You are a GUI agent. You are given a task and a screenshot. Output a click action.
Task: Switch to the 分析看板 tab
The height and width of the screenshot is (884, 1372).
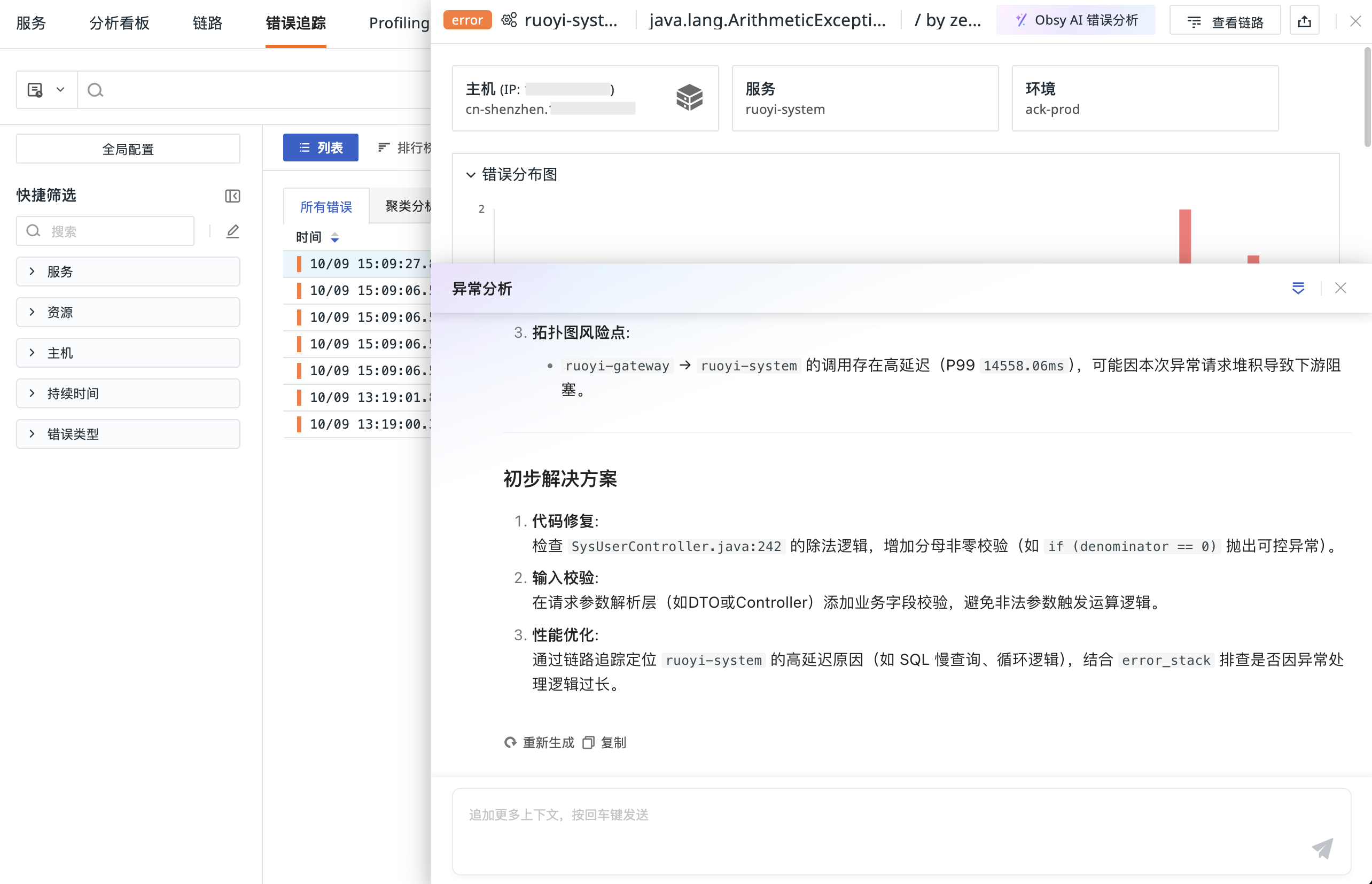point(119,23)
